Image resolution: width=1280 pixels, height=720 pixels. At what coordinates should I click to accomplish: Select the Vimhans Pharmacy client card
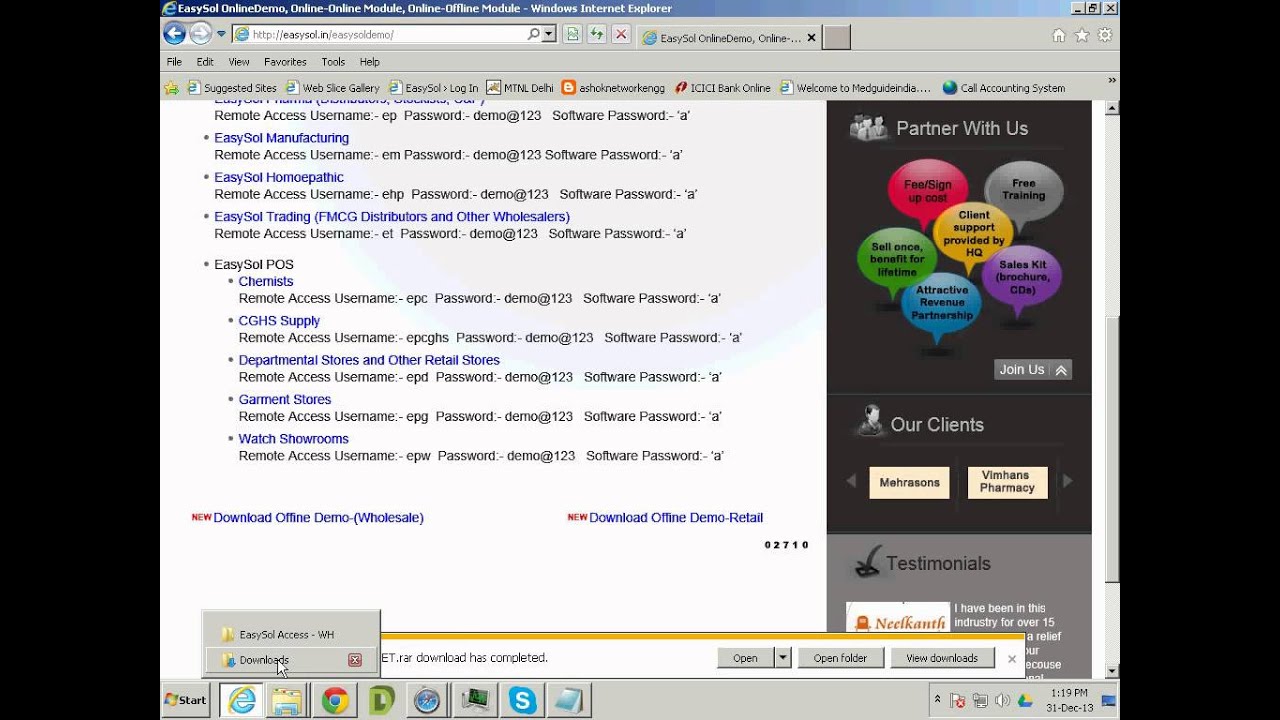[x=1007, y=482]
